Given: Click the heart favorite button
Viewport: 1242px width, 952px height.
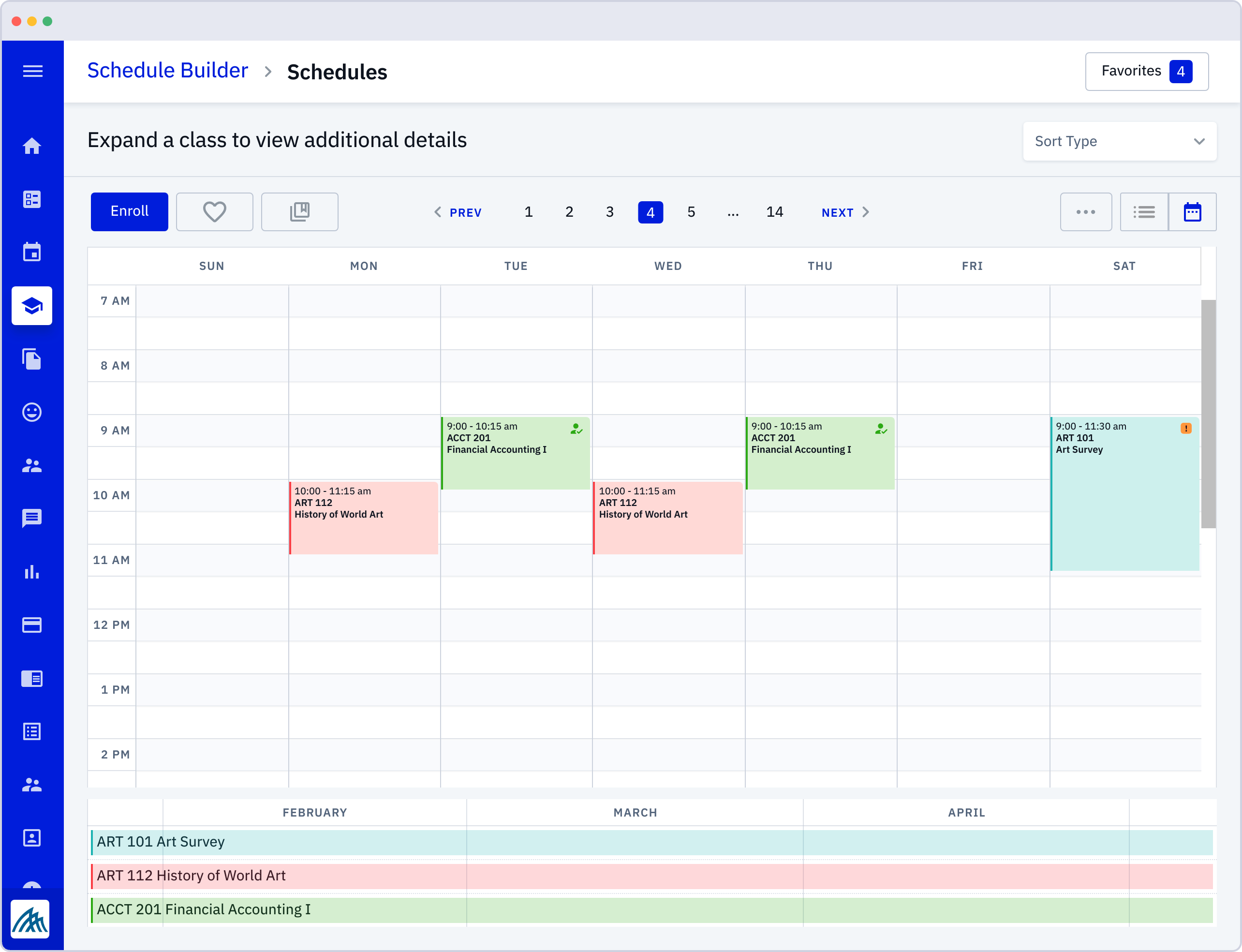Looking at the screenshot, I should (215, 212).
